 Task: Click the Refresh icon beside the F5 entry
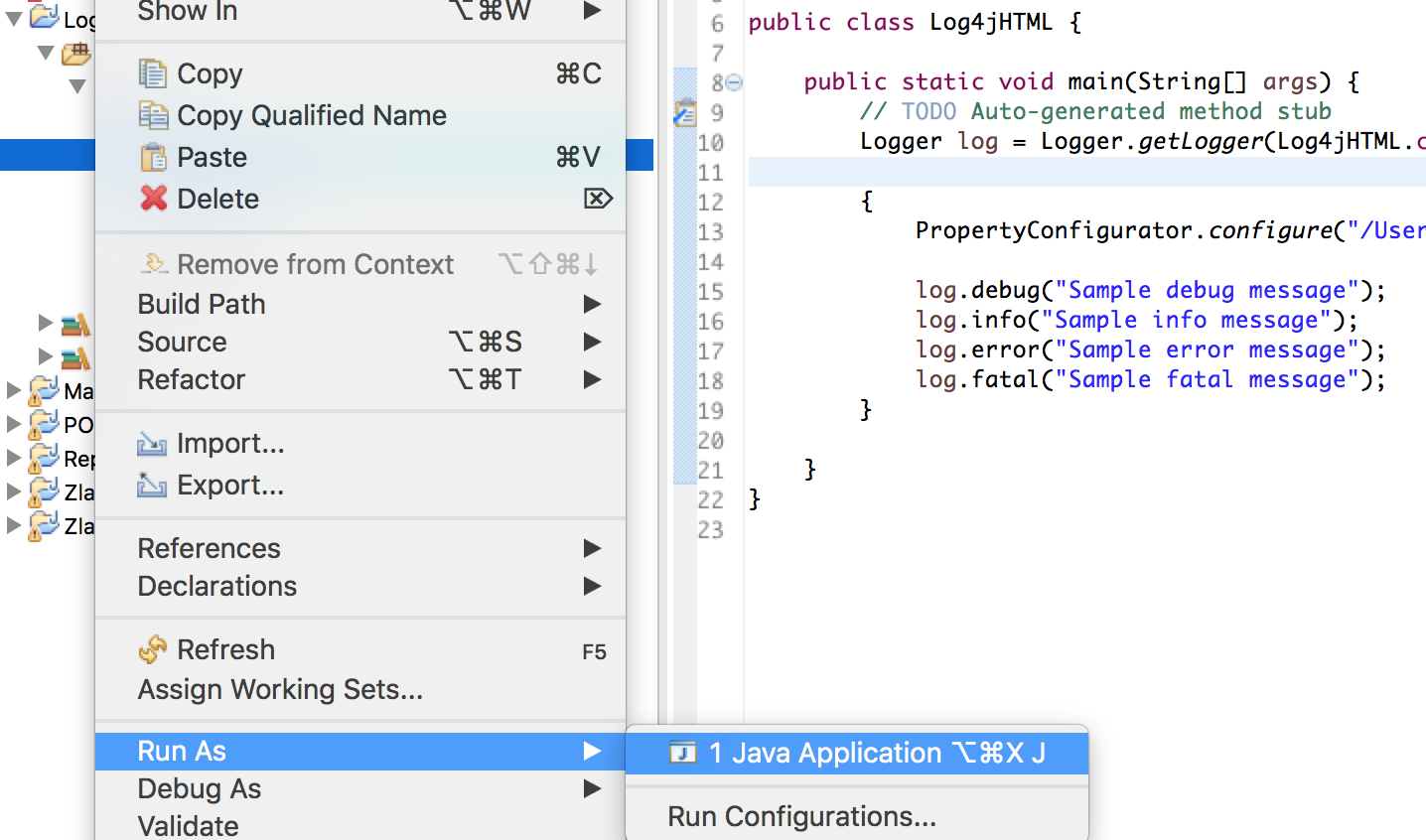(154, 648)
